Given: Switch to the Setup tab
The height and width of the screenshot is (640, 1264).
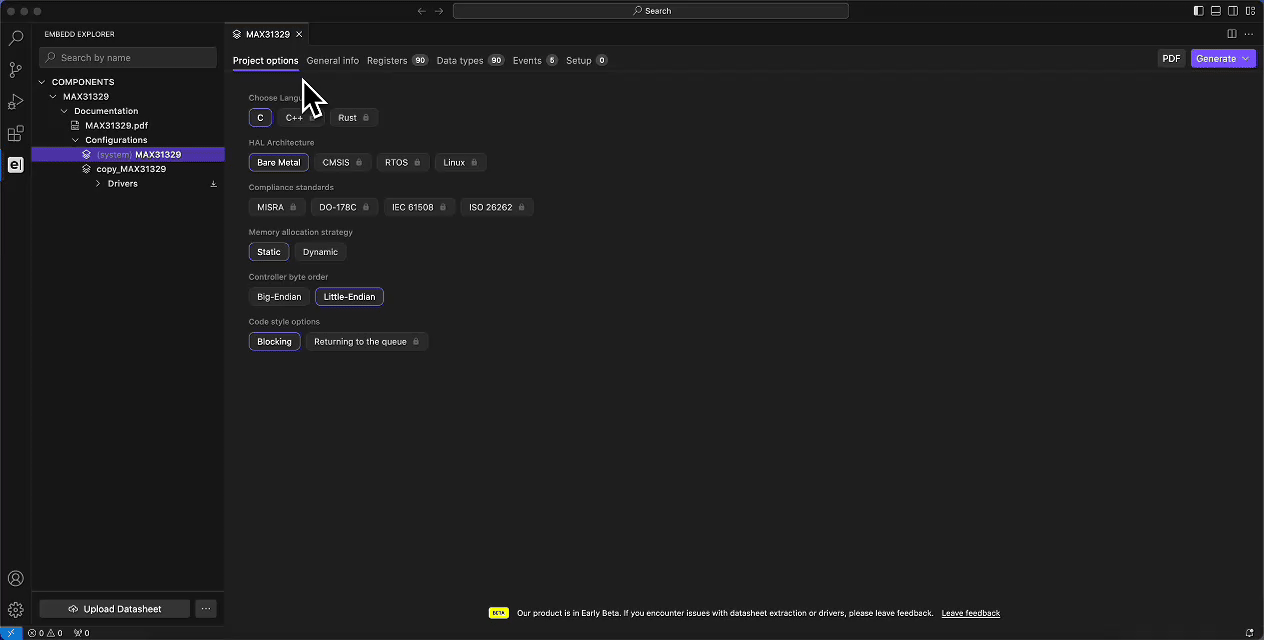Looking at the screenshot, I should tap(587, 60).
